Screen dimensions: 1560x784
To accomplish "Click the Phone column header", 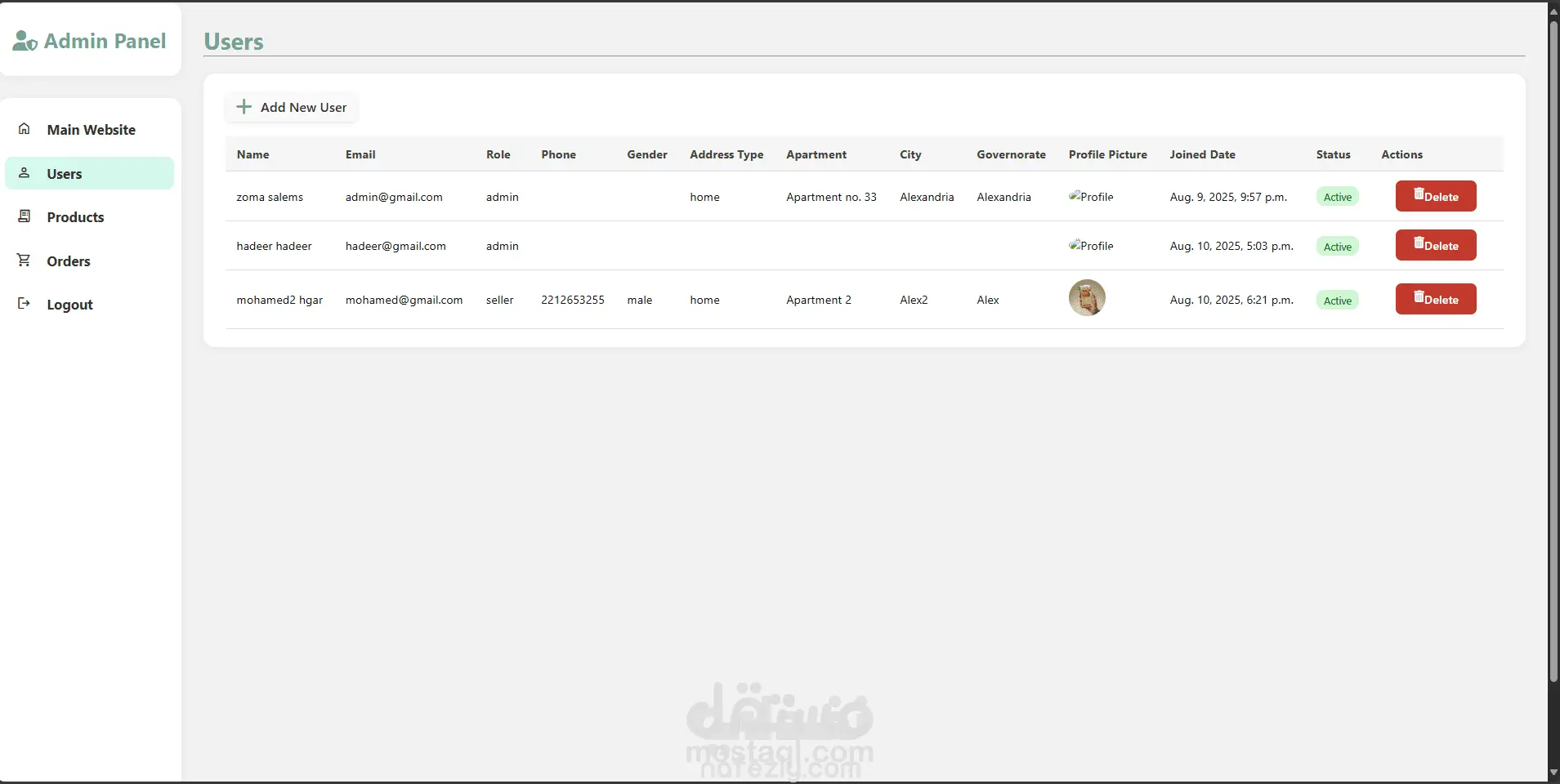I will point(559,154).
